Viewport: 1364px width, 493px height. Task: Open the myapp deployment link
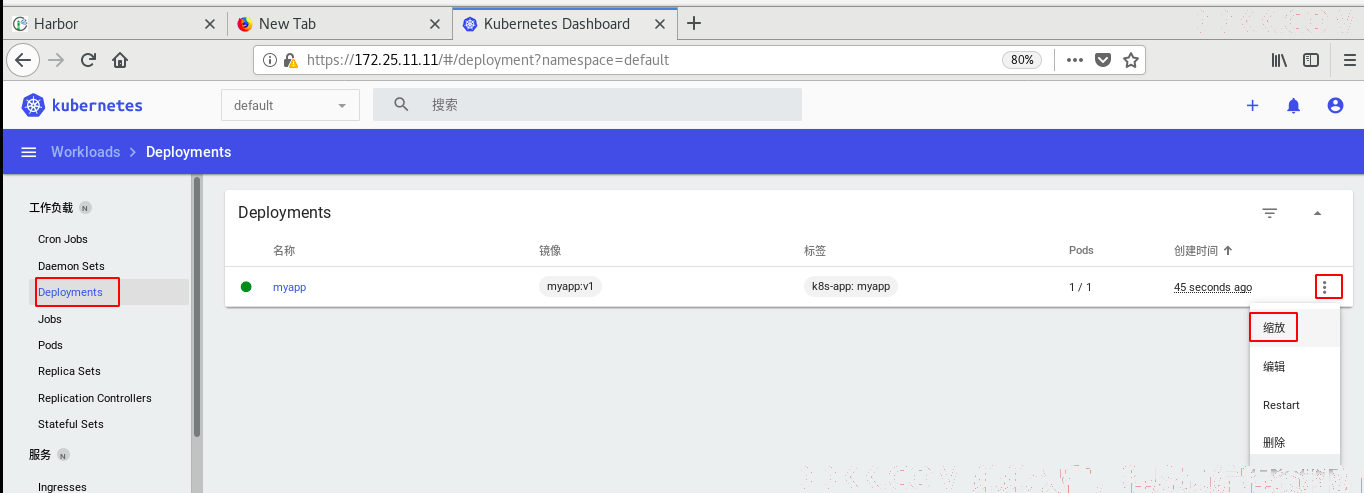289,287
